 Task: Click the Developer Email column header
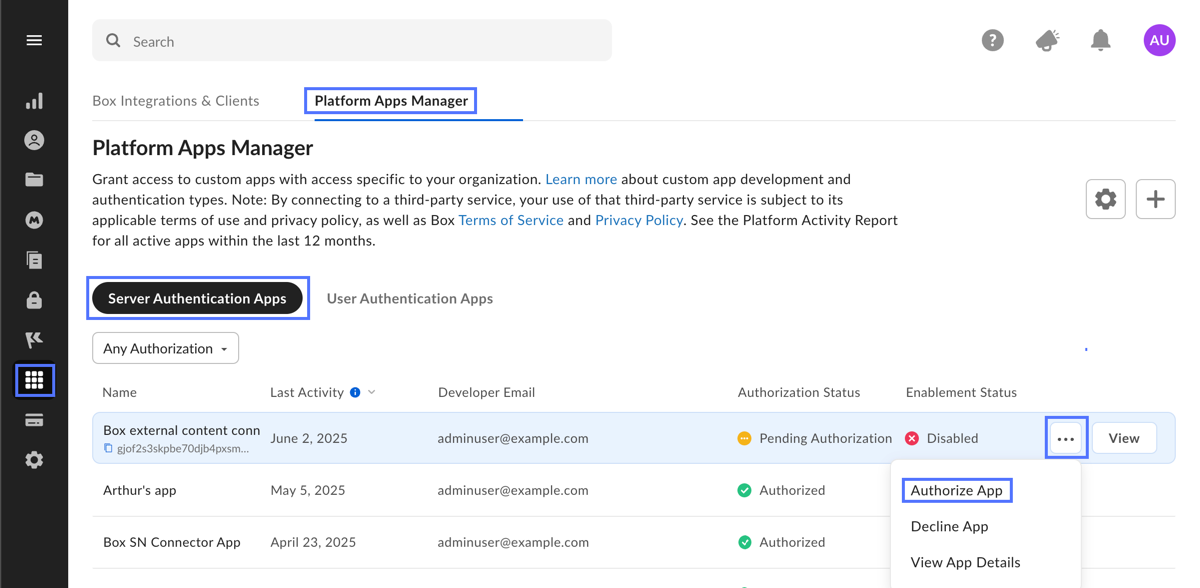486,392
